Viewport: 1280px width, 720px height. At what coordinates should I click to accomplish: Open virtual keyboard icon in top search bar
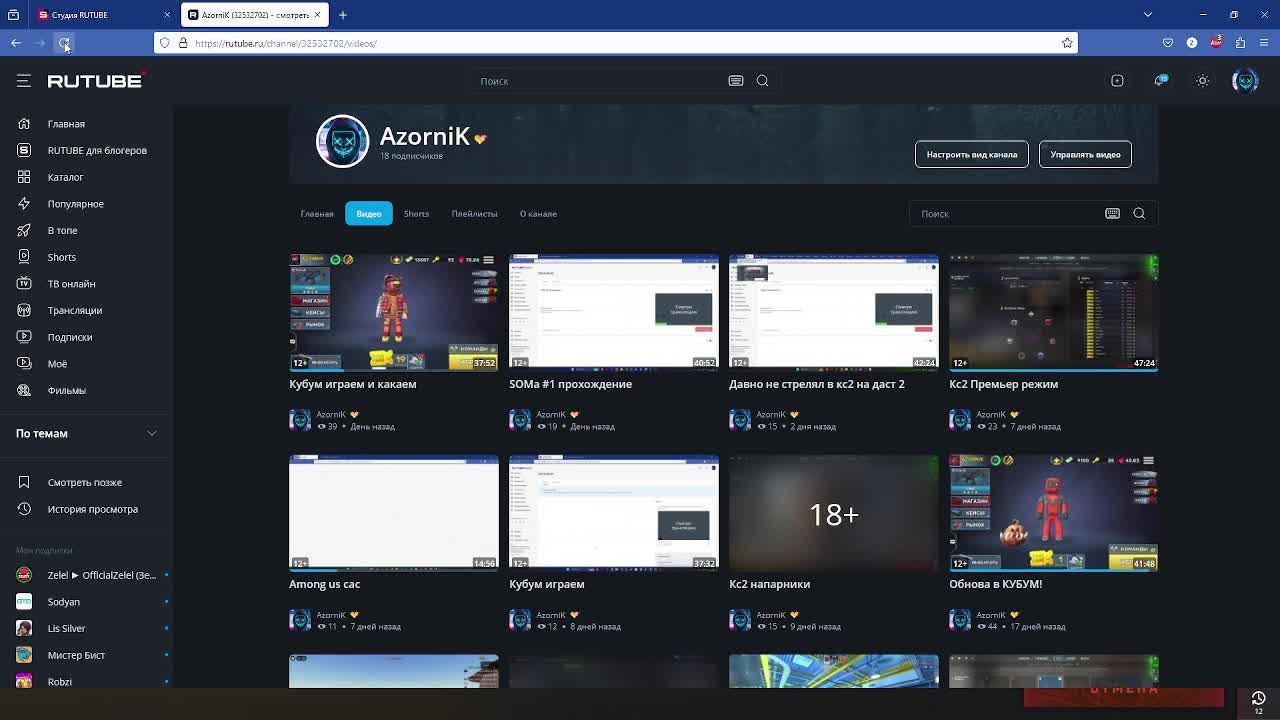click(736, 81)
